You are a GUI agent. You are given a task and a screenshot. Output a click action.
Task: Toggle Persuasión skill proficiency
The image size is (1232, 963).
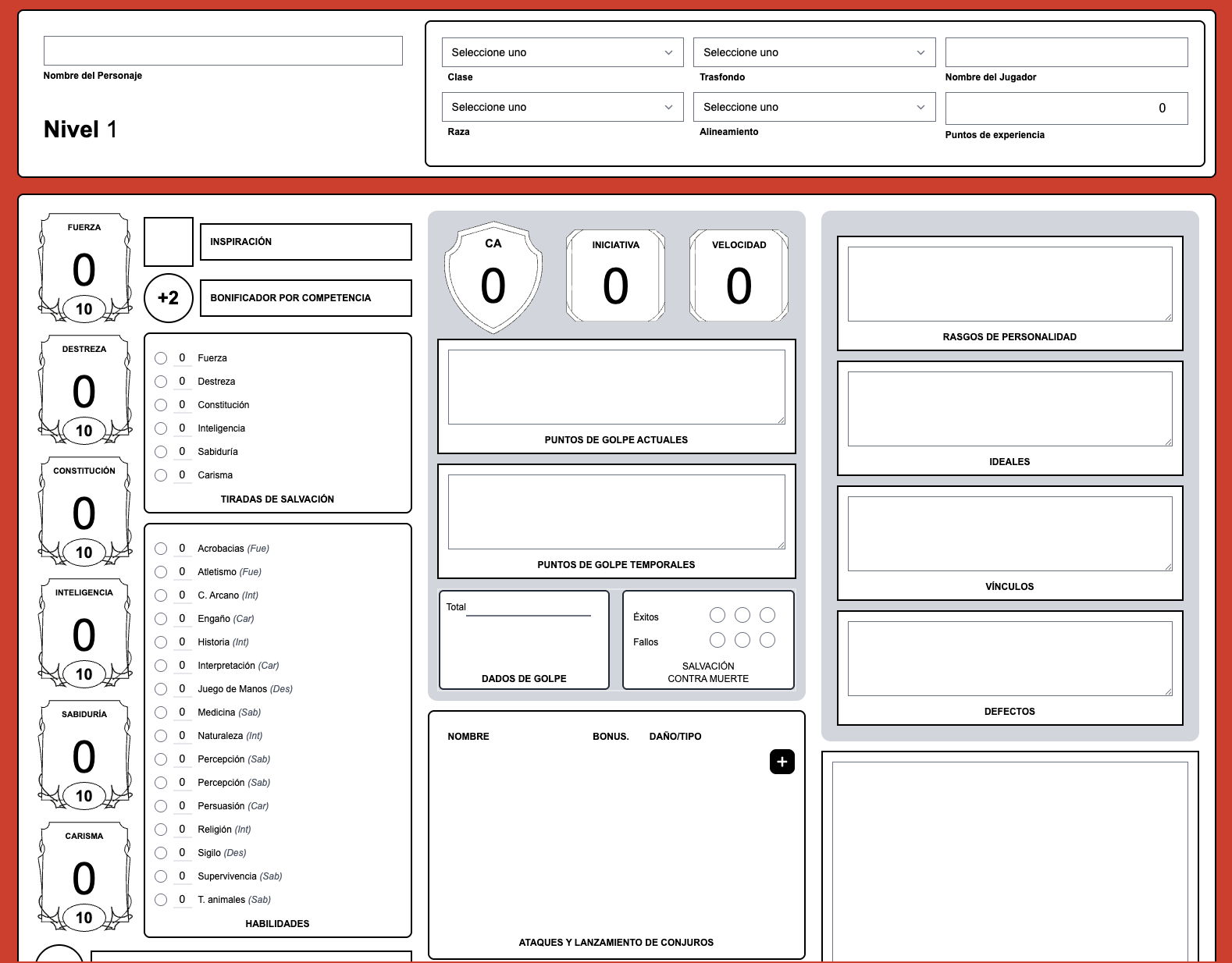[161, 806]
